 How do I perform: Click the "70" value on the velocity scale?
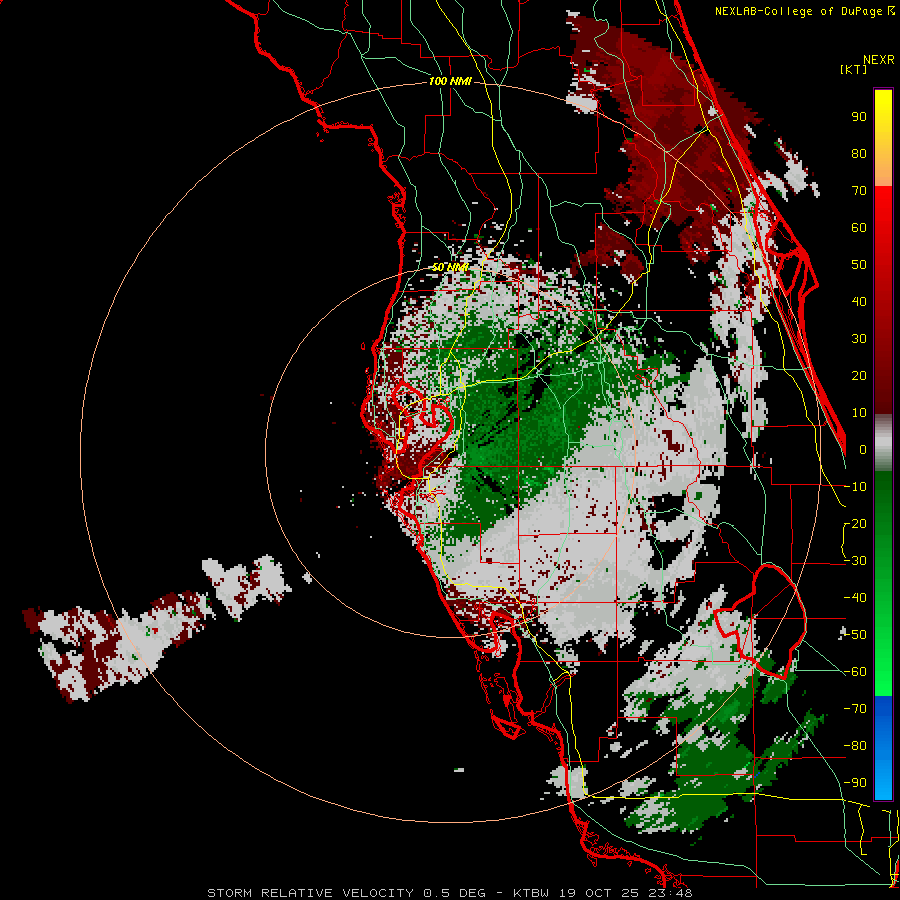[859, 191]
